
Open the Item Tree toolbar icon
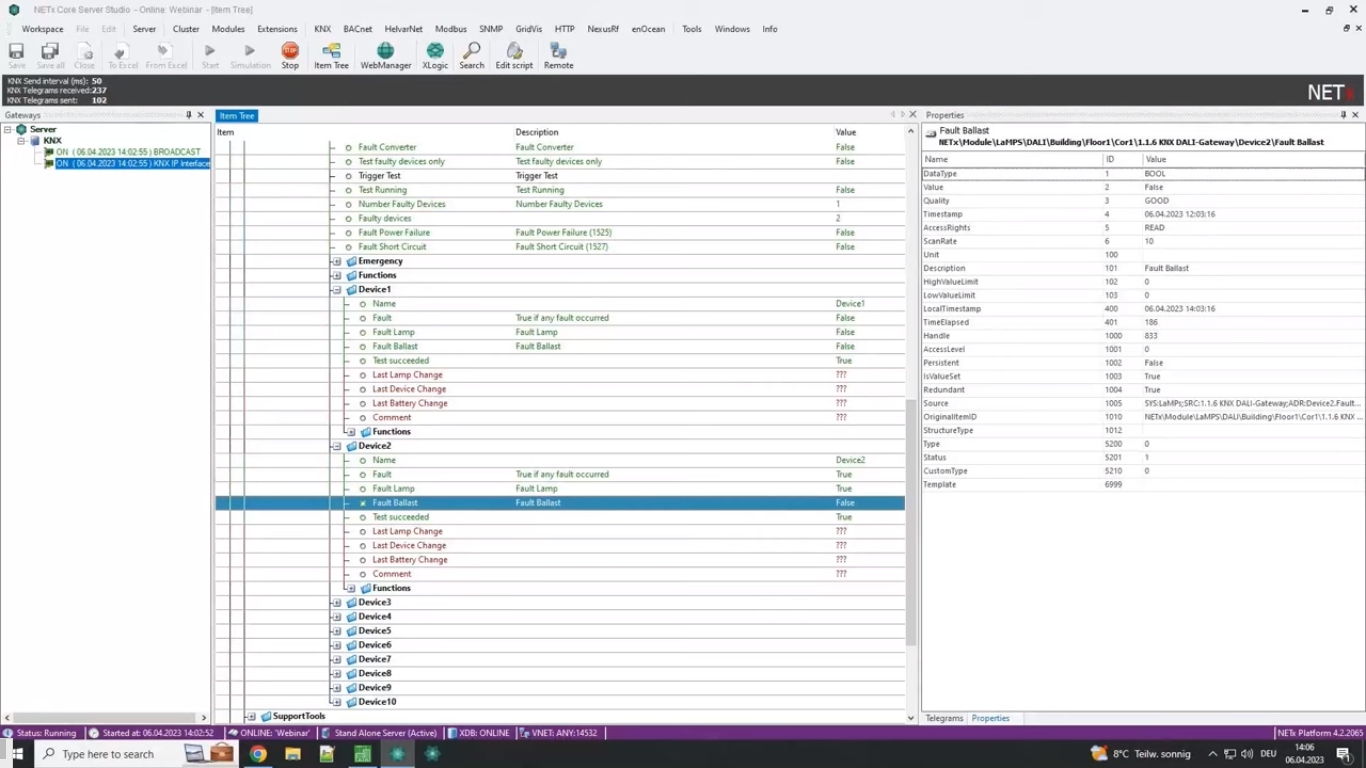[x=331, y=56]
